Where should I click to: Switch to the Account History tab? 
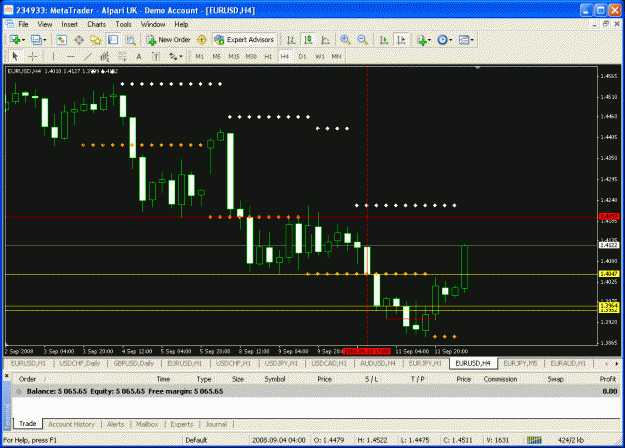point(72,424)
